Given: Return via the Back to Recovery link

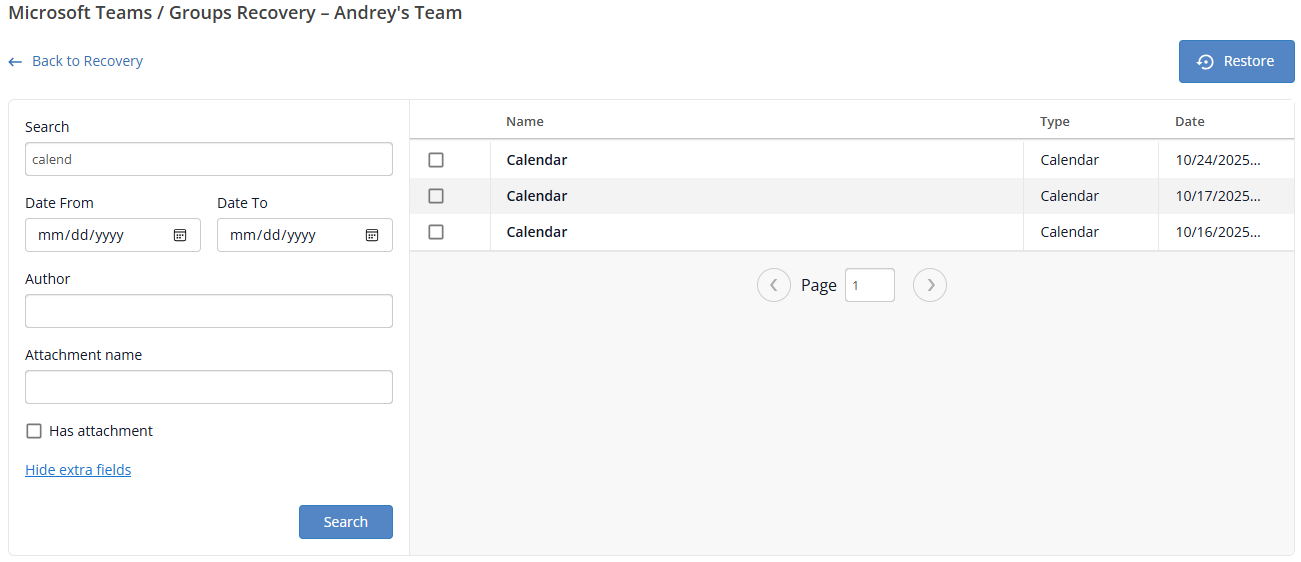Looking at the screenshot, I should (87, 61).
